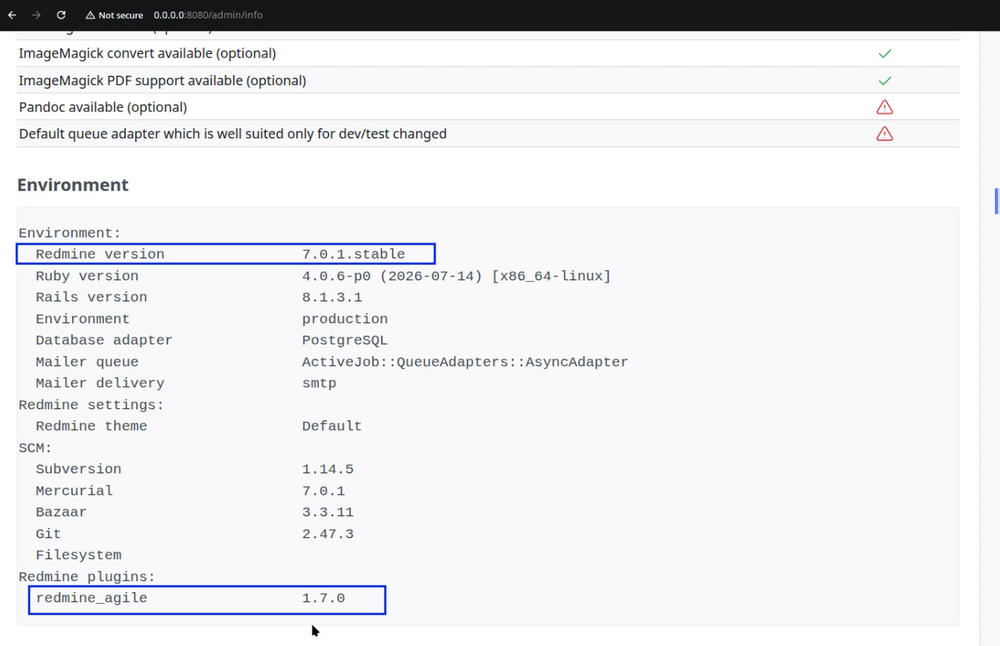
Task: Click the Filesystem SCM entry
Action: click(78, 555)
